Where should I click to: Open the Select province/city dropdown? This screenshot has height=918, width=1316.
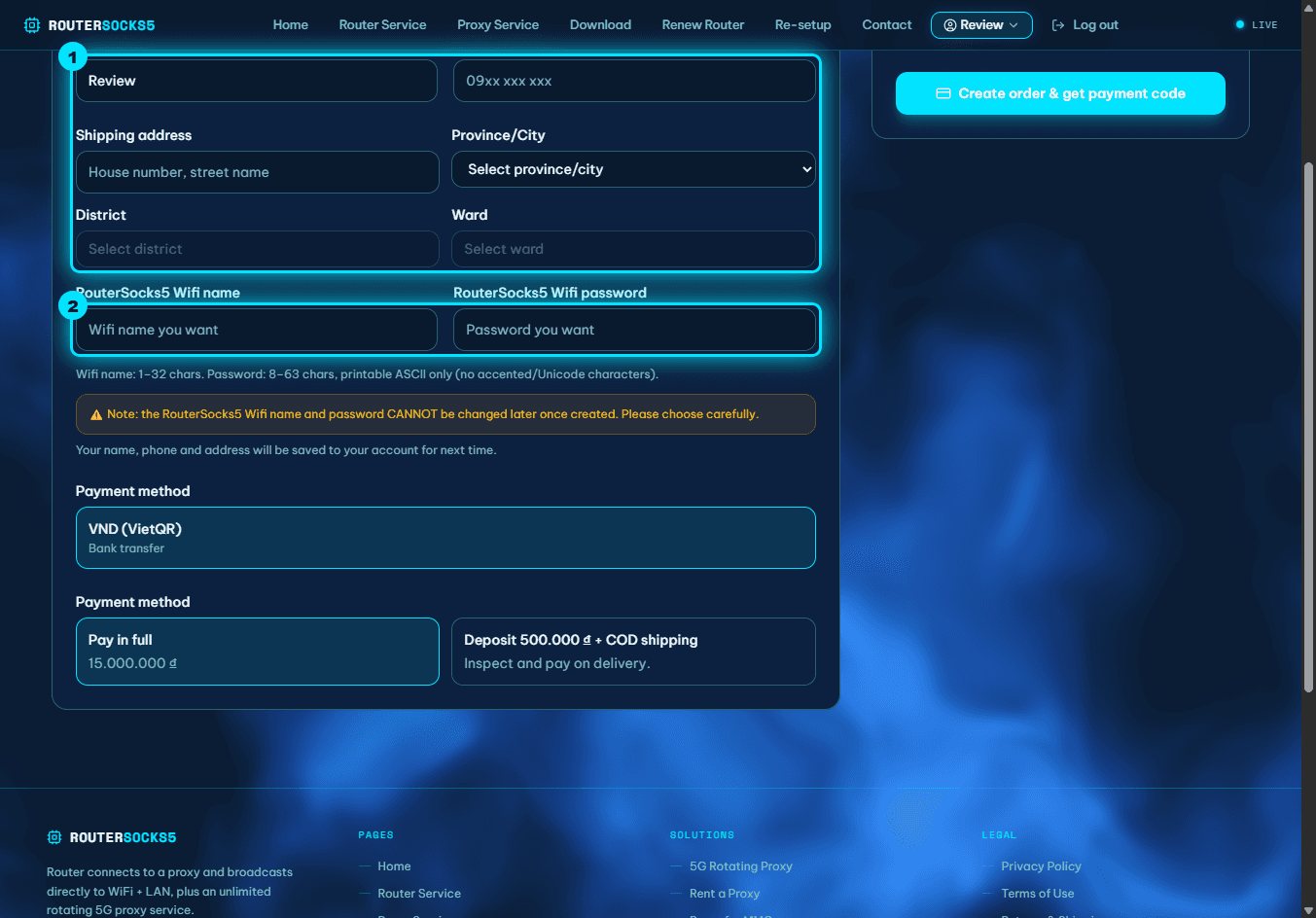[x=633, y=169]
